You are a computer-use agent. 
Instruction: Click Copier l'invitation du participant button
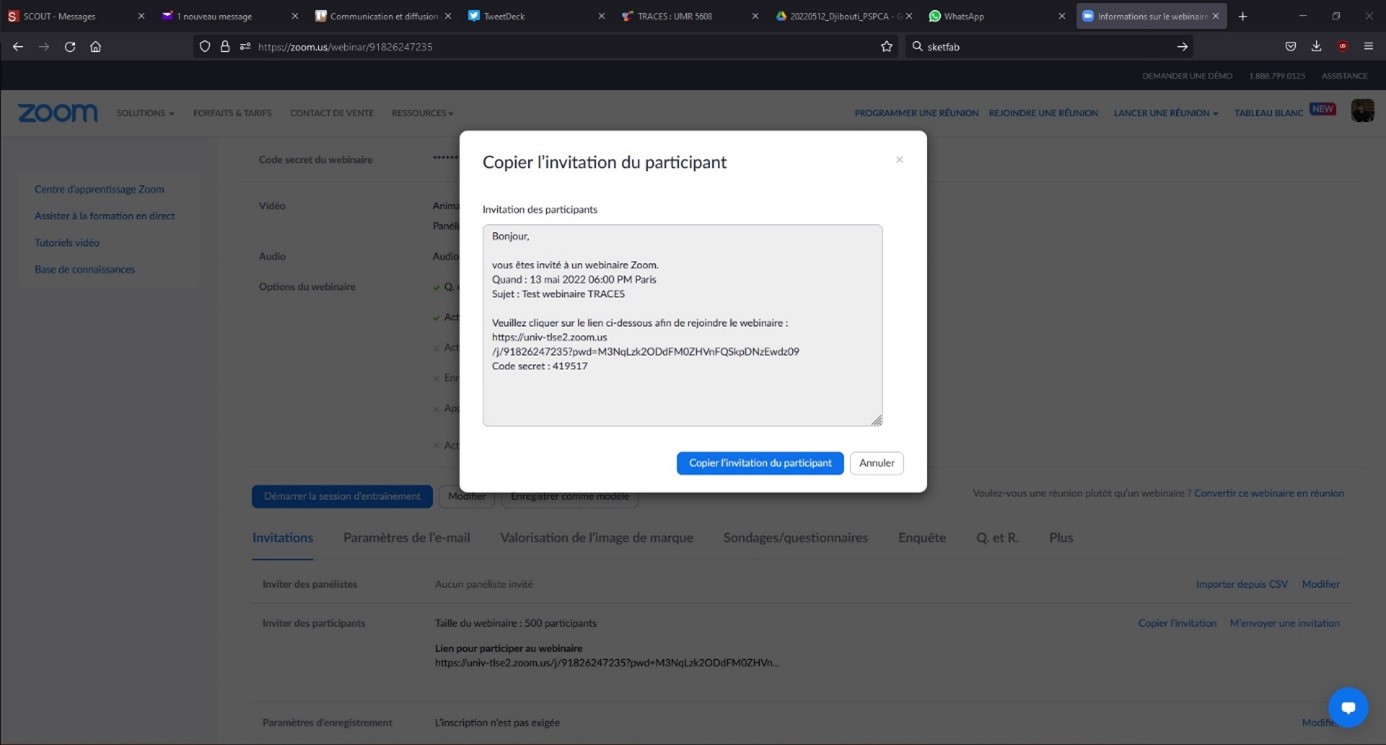pos(760,463)
